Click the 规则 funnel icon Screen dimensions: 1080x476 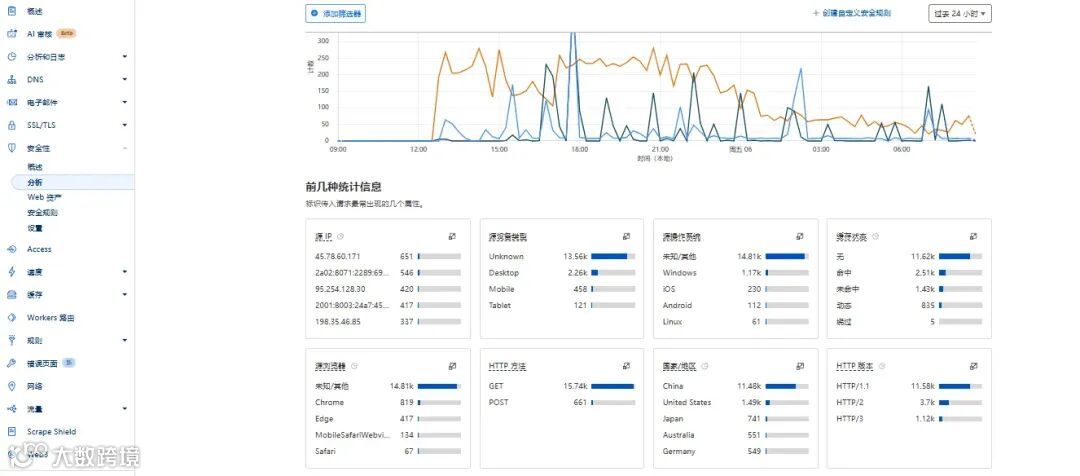tap(12, 340)
